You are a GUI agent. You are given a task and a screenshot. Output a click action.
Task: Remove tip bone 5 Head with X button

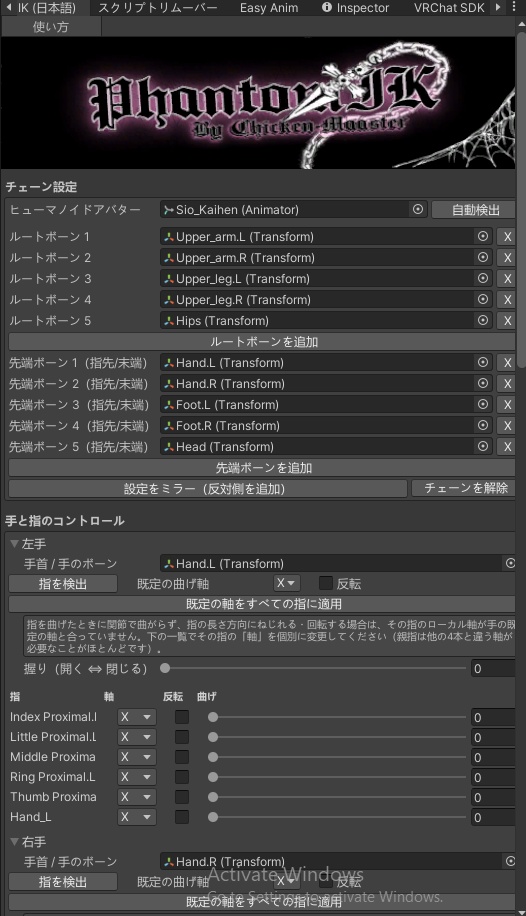pos(507,447)
